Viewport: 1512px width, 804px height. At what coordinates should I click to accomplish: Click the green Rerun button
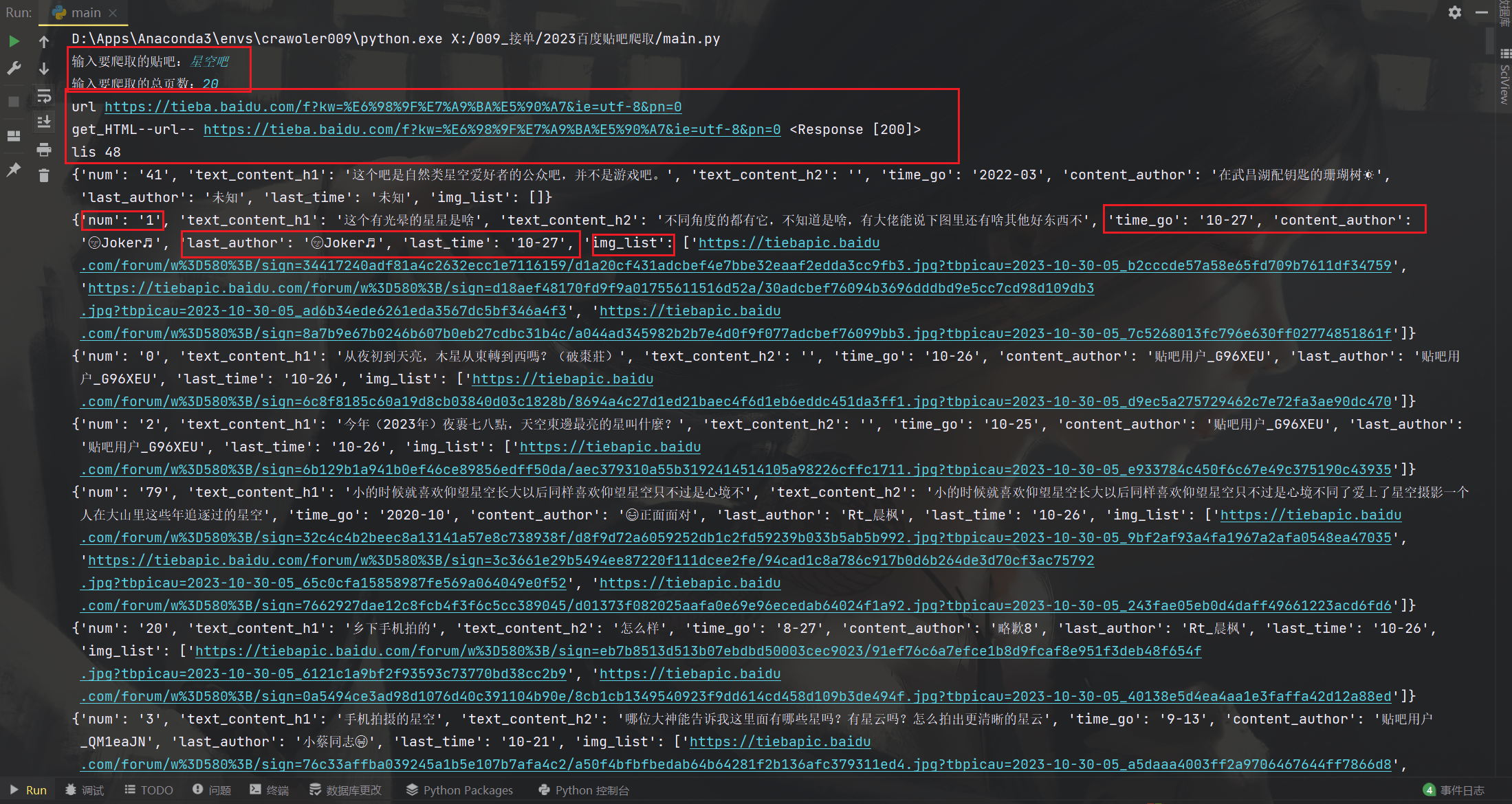pyautogui.click(x=14, y=41)
